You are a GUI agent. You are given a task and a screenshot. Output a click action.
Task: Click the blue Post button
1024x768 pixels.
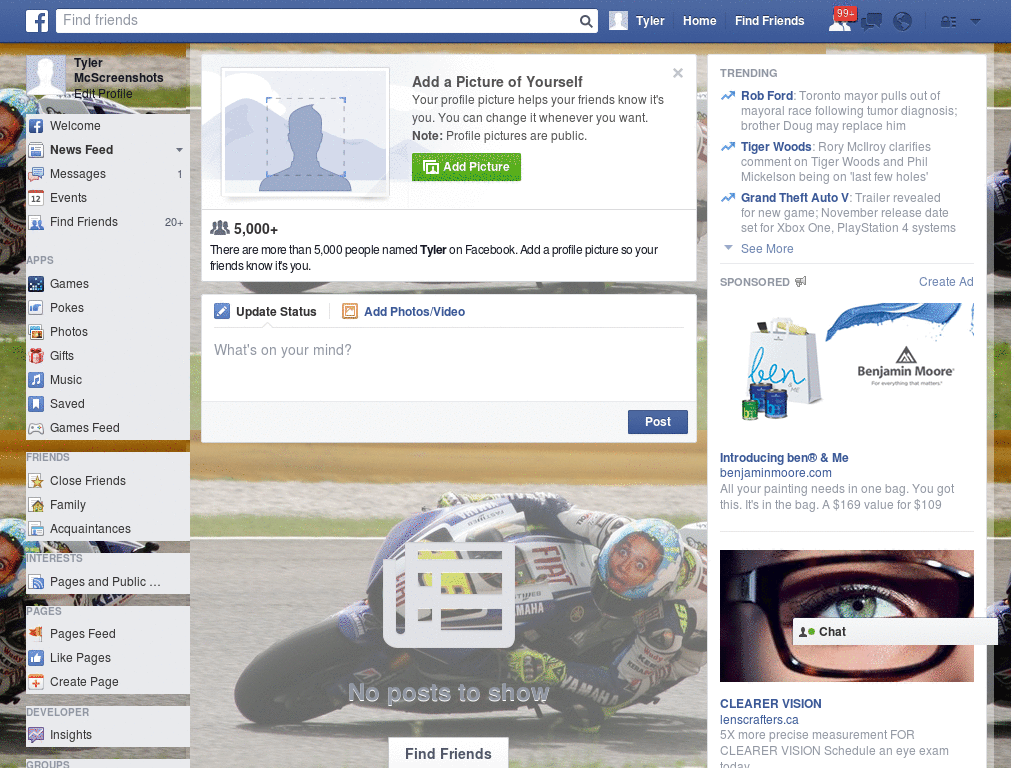[658, 422]
